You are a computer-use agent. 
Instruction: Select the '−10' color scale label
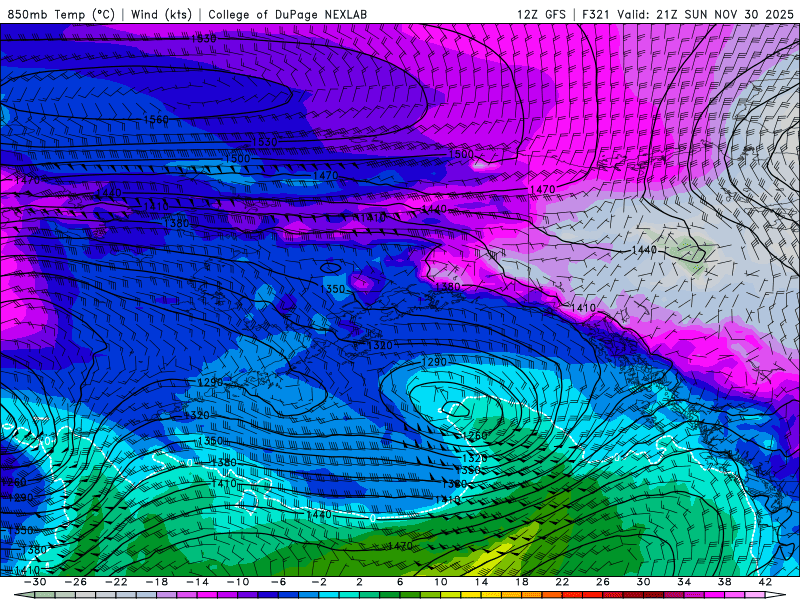(238, 582)
